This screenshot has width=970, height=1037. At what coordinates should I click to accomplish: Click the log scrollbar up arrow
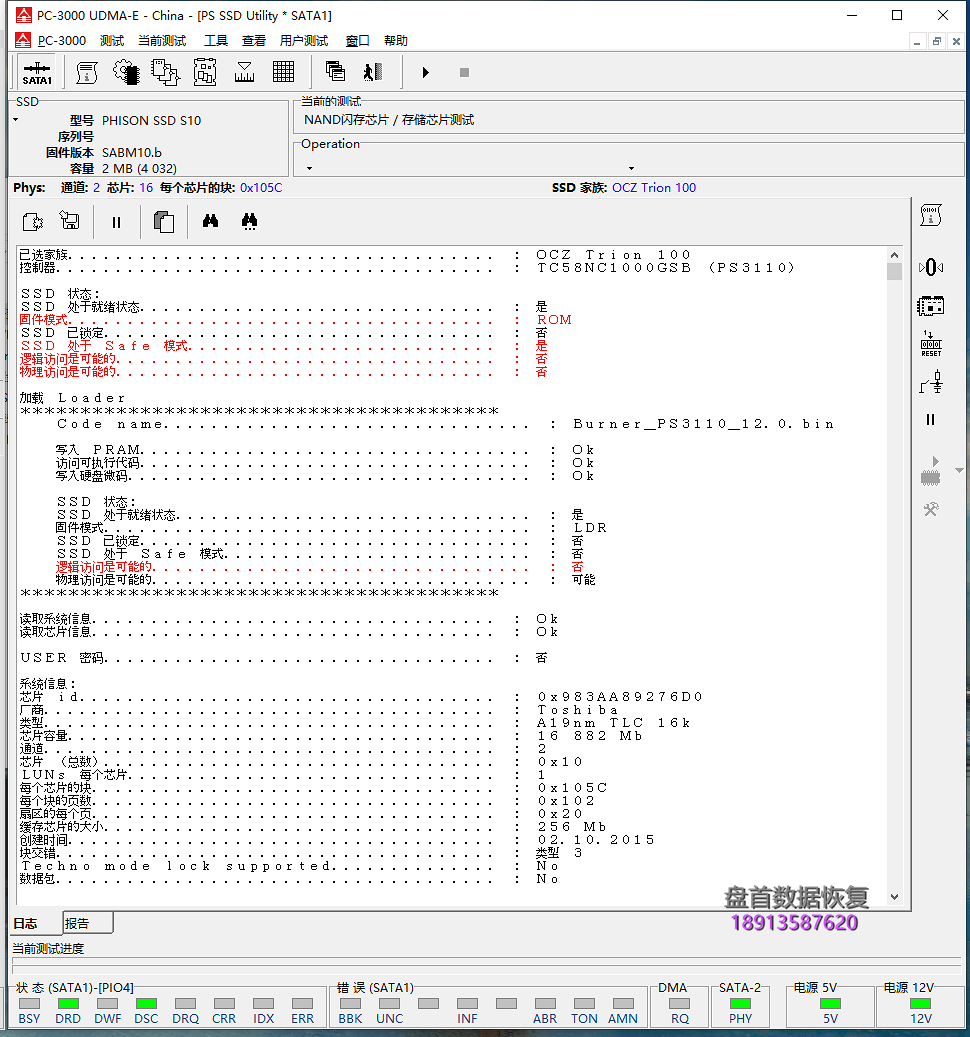(894, 255)
